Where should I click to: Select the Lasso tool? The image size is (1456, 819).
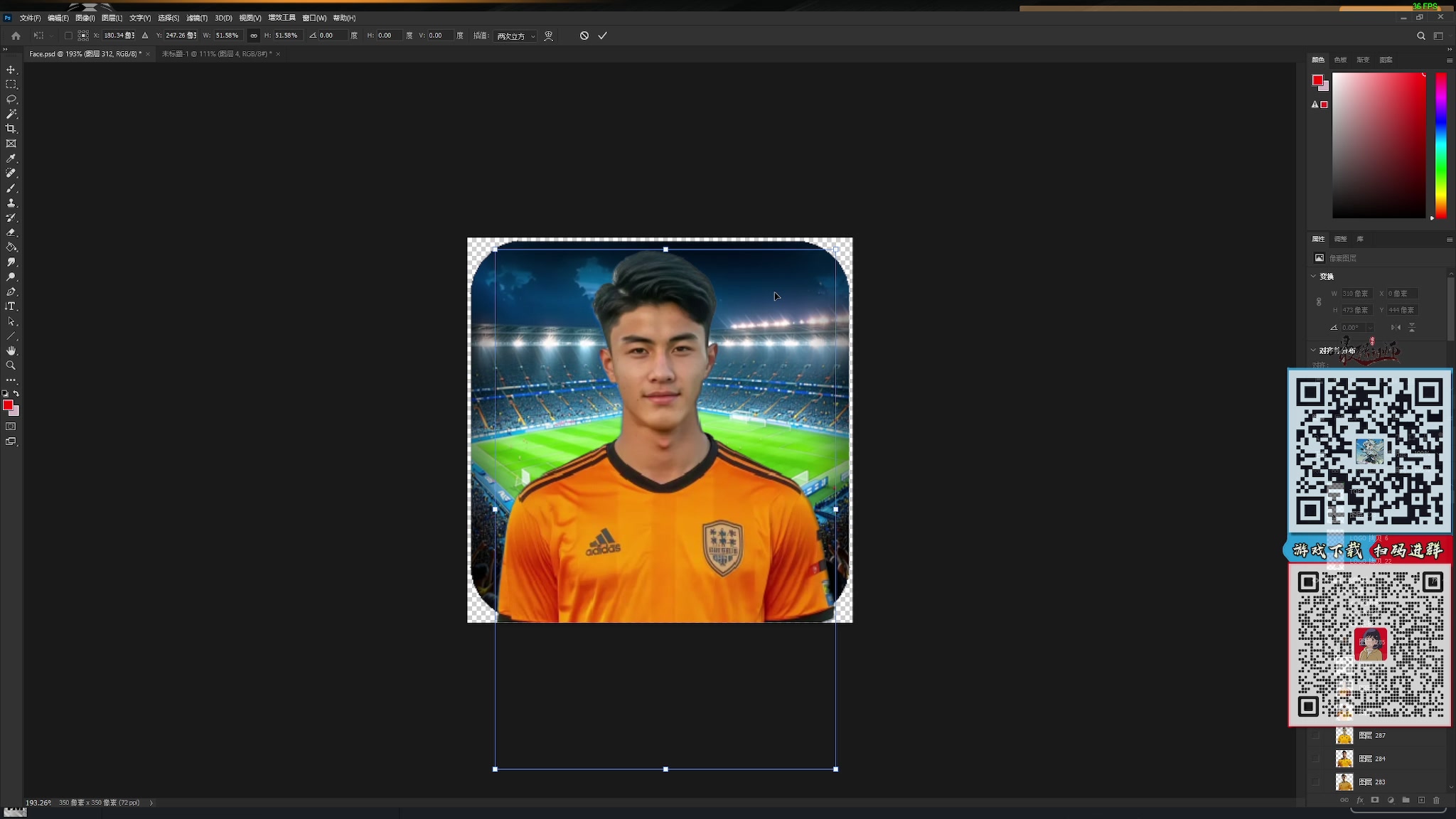click(x=11, y=100)
